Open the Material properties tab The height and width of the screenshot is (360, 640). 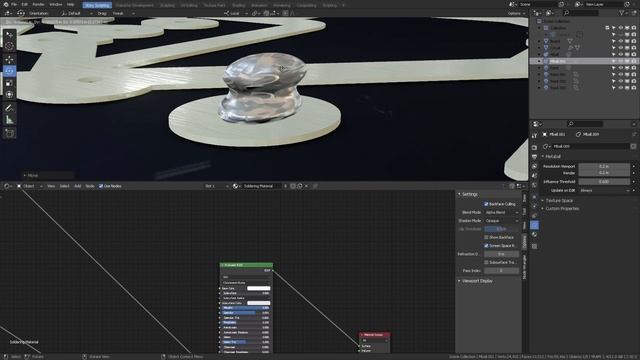click(x=534, y=235)
